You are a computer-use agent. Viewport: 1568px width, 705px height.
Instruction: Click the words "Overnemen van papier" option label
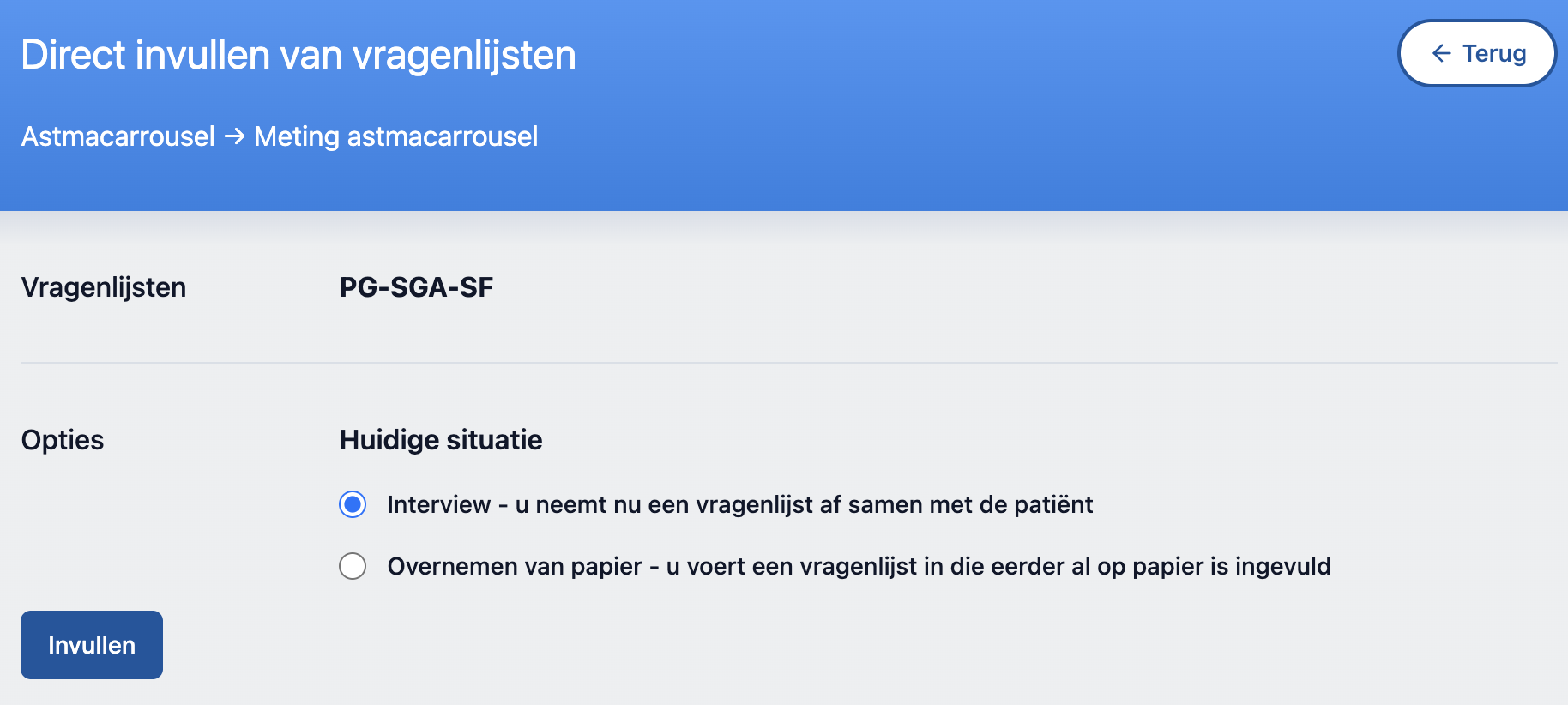pos(515,566)
